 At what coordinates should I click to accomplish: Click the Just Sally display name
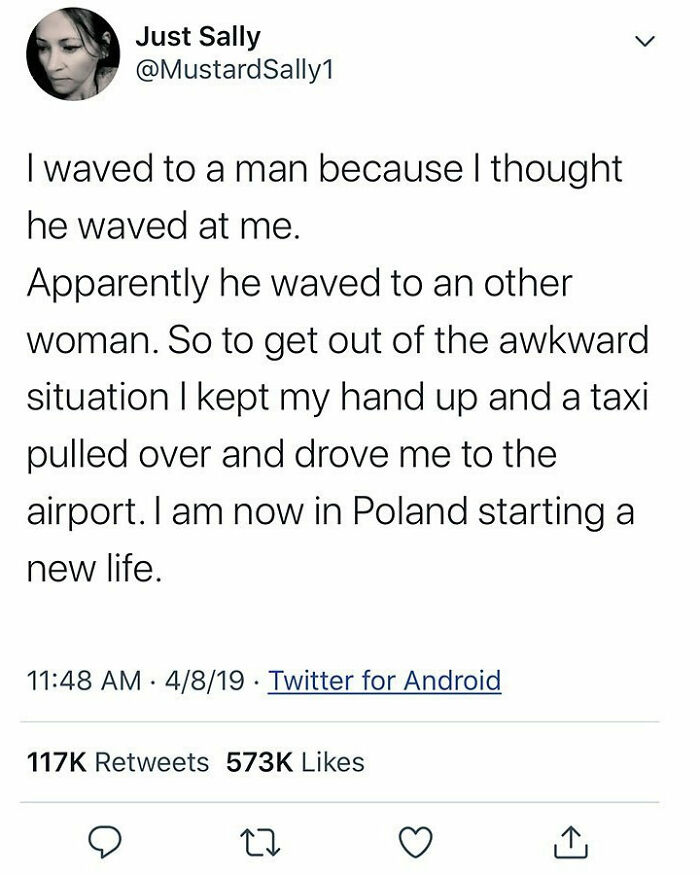click(196, 37)
